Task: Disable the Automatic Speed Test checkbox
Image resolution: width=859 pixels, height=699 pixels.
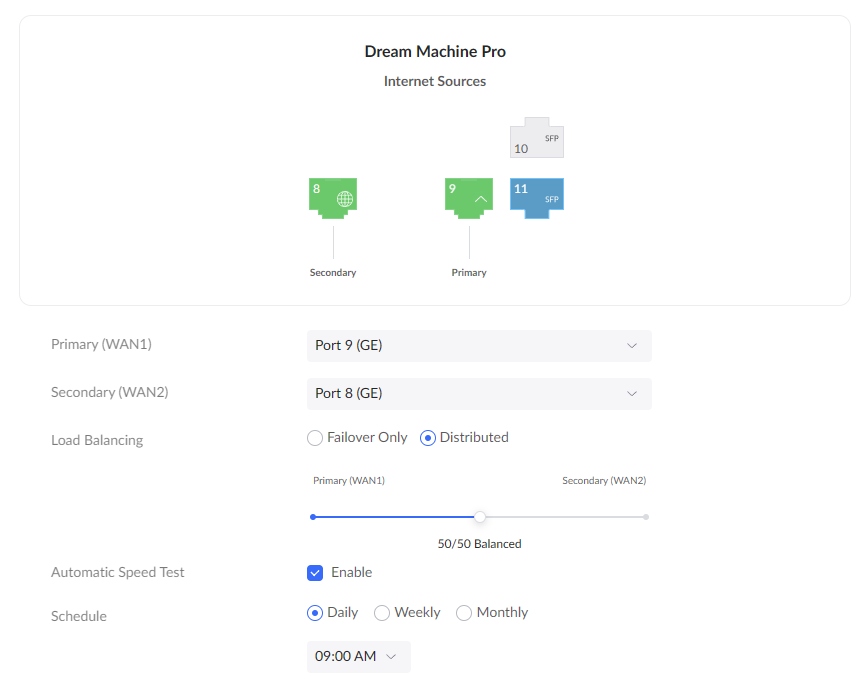Action: pos(315,573)
